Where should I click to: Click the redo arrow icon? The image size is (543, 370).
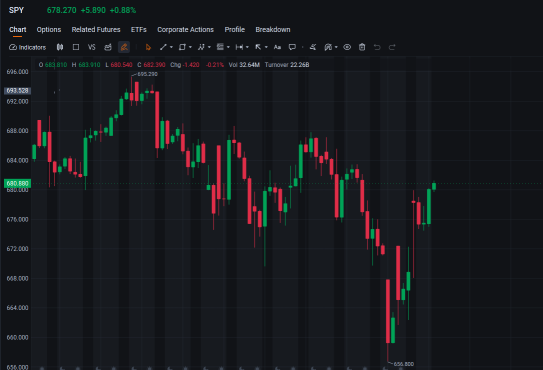click(x=392, y=47)
